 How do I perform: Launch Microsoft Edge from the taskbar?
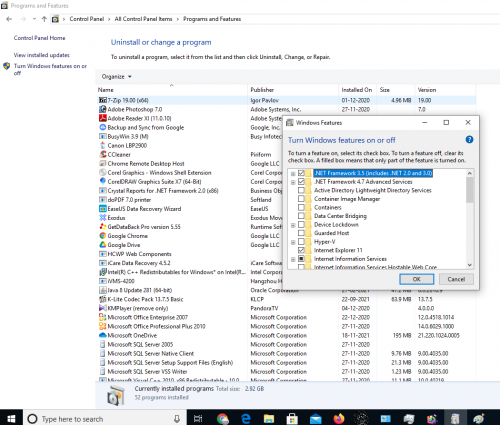[x=246, y=419]
